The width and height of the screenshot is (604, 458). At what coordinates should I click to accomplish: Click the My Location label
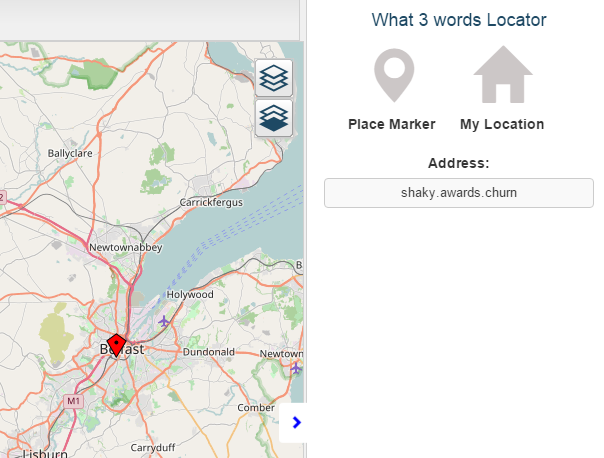pyautogui.click(x=502, y=124)
